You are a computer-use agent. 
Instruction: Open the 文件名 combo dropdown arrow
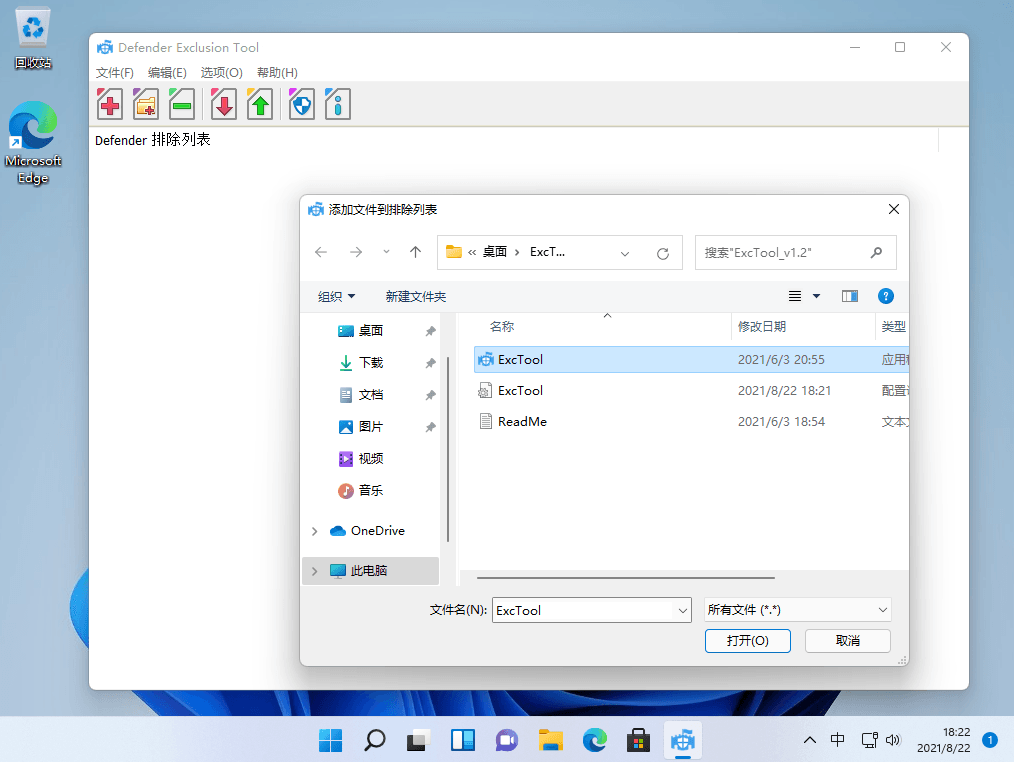coord(683,610)
